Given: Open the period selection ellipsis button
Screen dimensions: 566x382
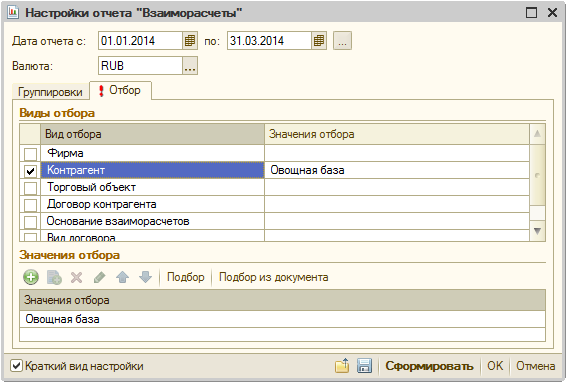Looking at the screenshot, I should 342,41.
